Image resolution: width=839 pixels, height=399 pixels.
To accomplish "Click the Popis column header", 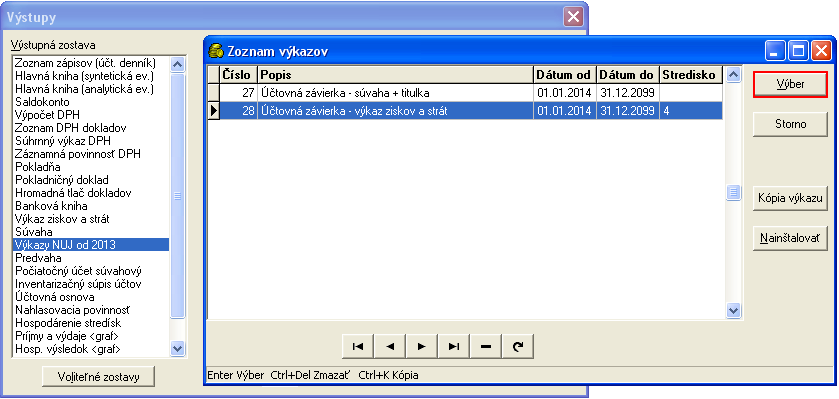I will (395, 75).
